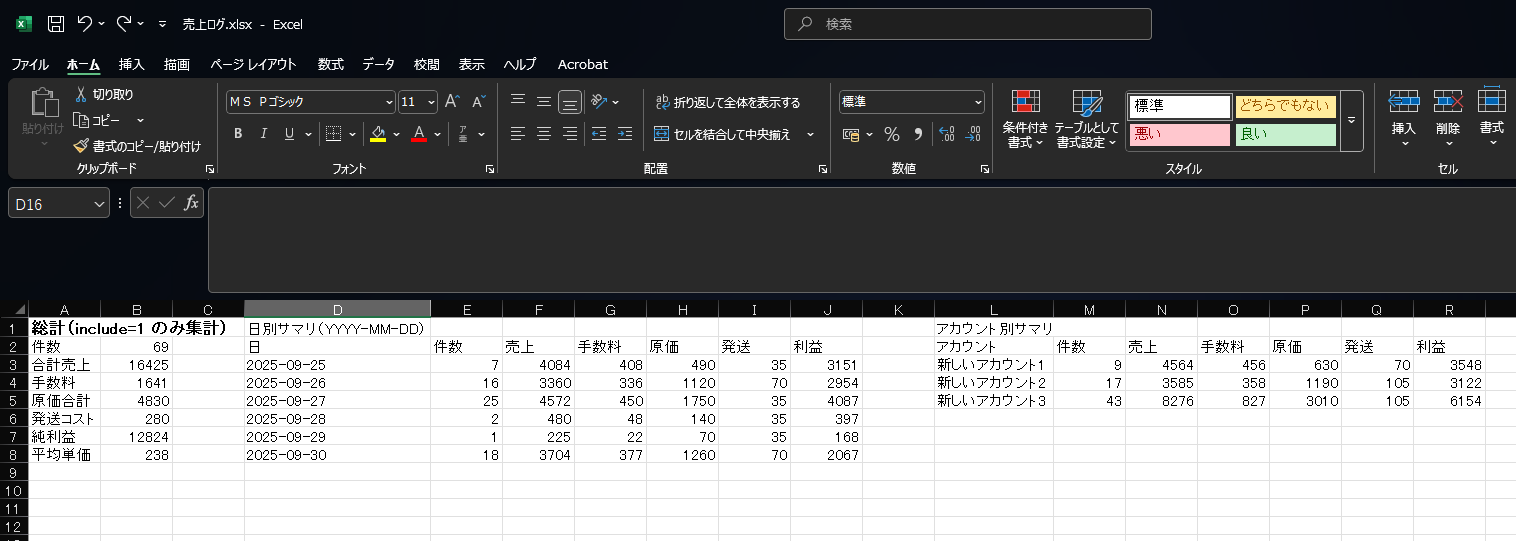
Task: Click the Format Painter brush icon
Action: [83, 146]
